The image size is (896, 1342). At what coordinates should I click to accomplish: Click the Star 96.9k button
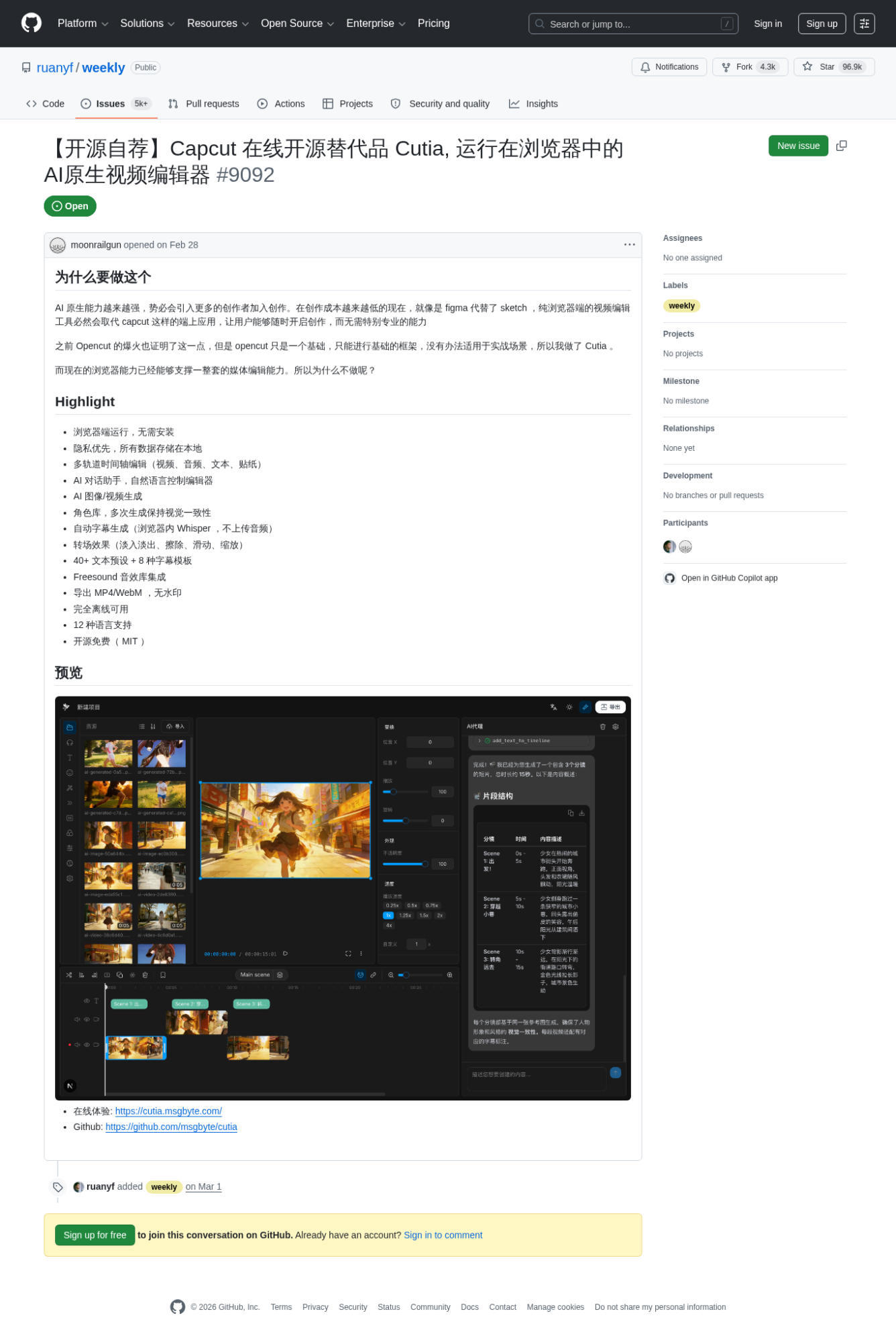click(834, 67)
